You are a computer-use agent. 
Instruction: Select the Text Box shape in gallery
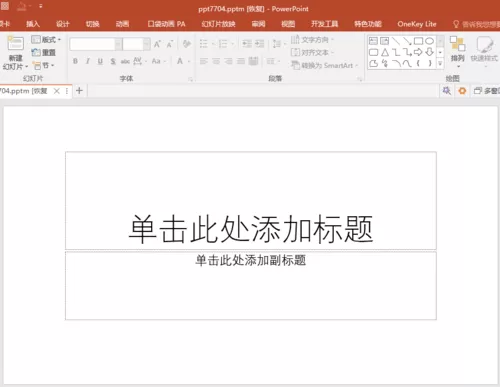tap(373, 41)
